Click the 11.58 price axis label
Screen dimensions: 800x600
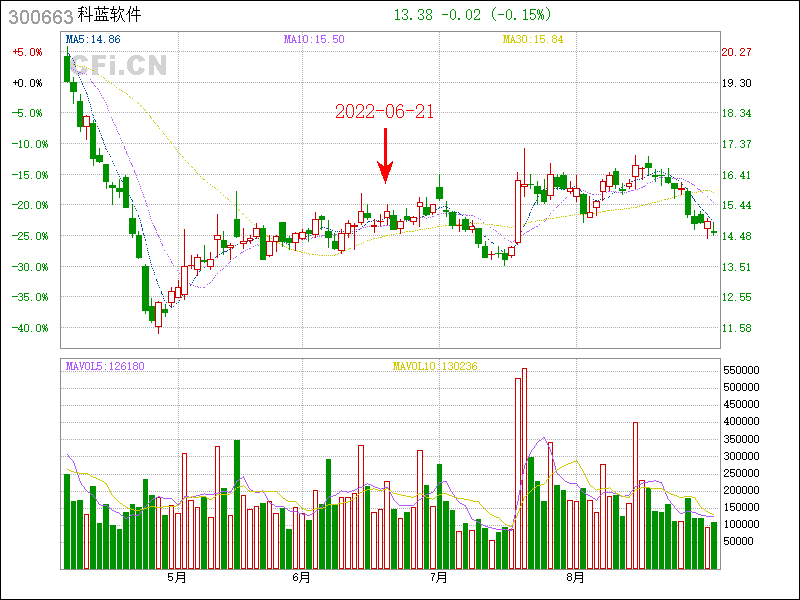click(x=738, y=328)
